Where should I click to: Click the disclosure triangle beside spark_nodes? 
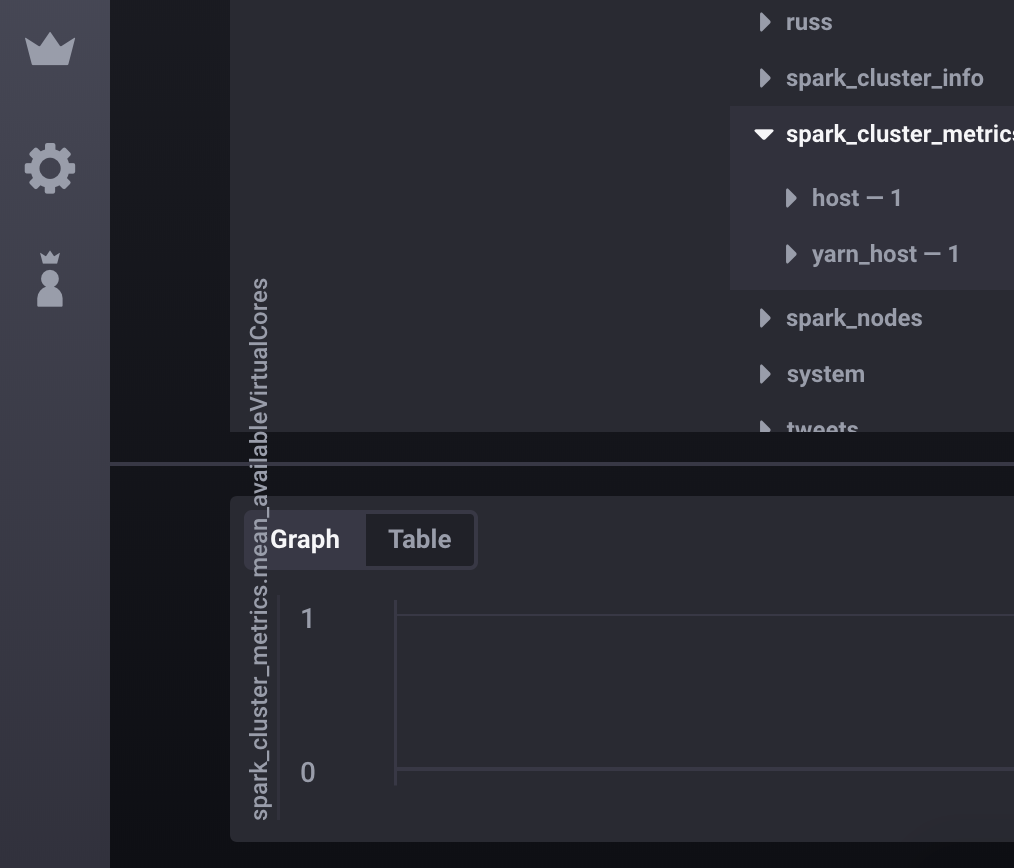click(x=764, y=318)
